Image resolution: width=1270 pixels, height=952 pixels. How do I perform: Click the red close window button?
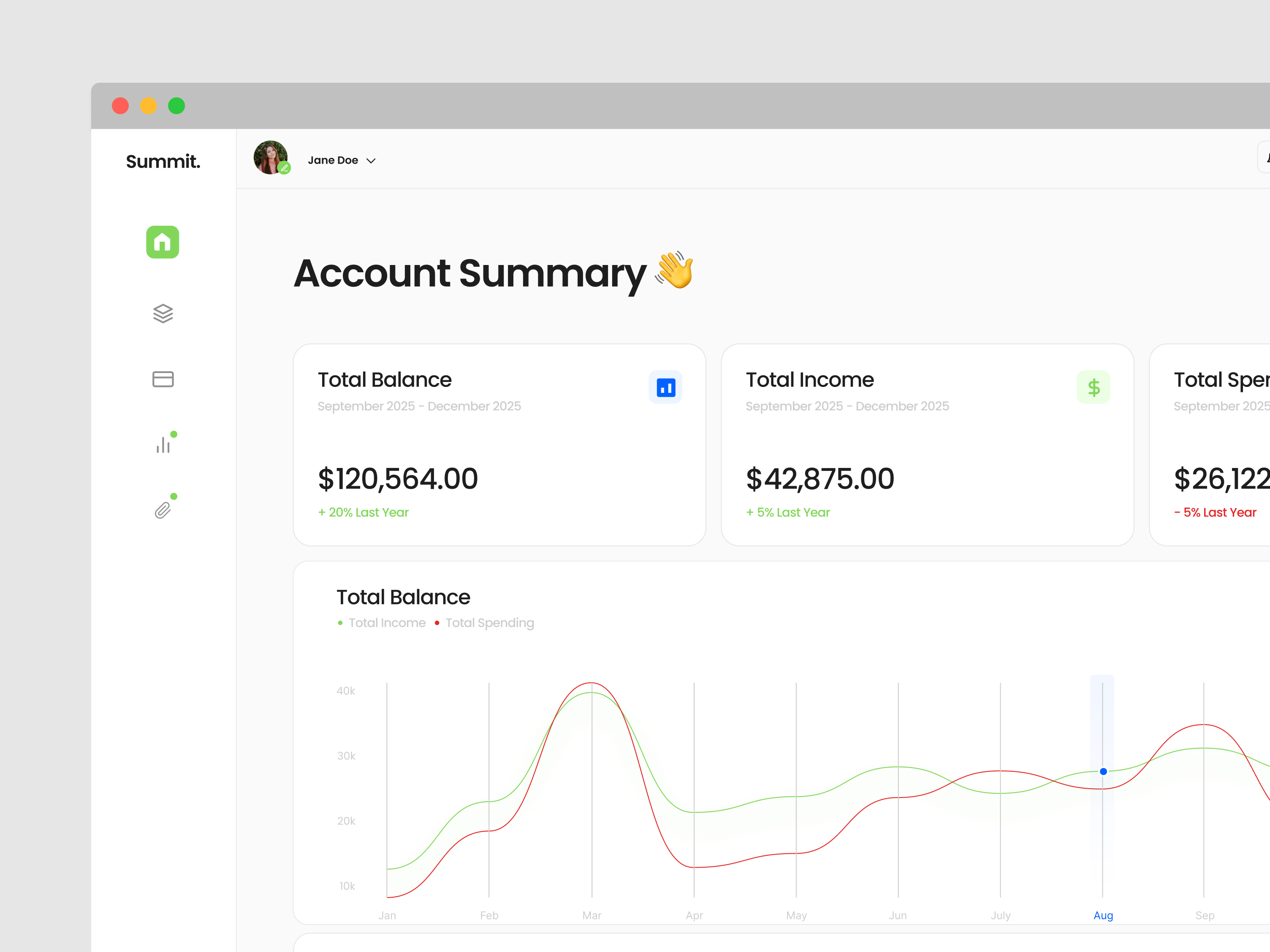(120, 105)
